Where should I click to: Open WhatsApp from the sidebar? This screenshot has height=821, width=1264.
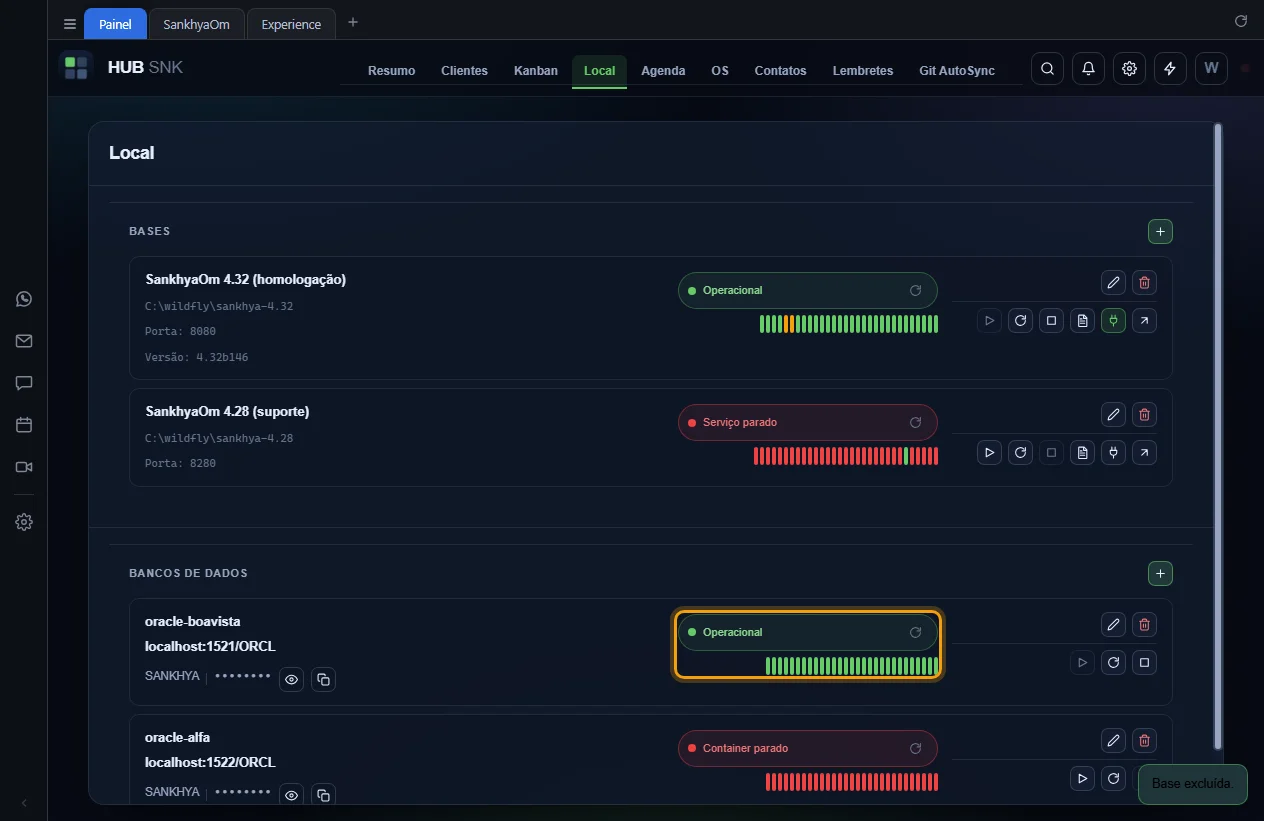24,299
